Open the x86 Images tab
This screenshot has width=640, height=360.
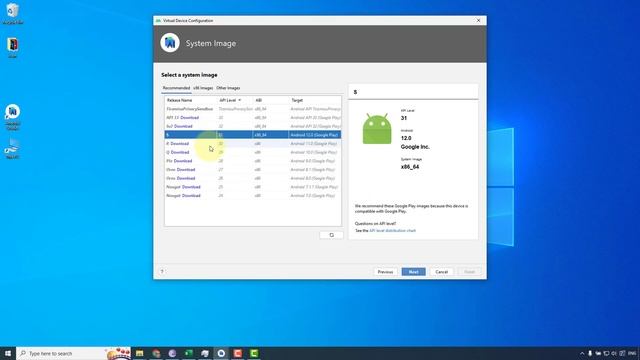point(203,88)
